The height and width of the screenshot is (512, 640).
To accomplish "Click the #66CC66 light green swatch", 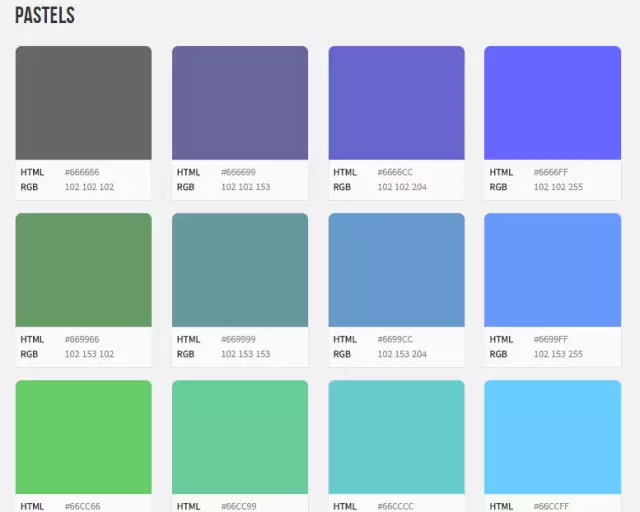I will click(x=83, y=437).
